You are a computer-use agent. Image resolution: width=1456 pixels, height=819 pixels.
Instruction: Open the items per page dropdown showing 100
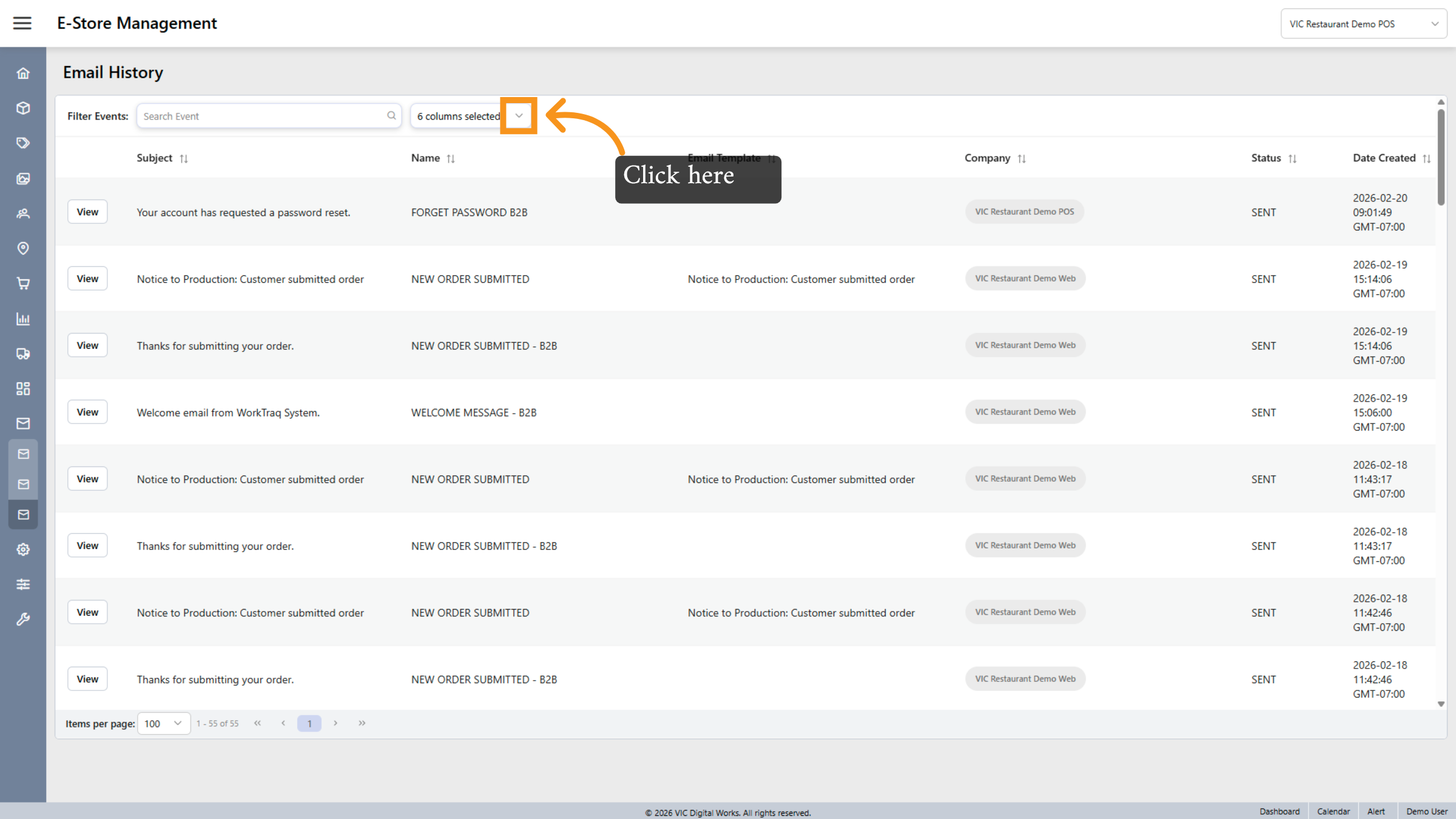(163, 723)
